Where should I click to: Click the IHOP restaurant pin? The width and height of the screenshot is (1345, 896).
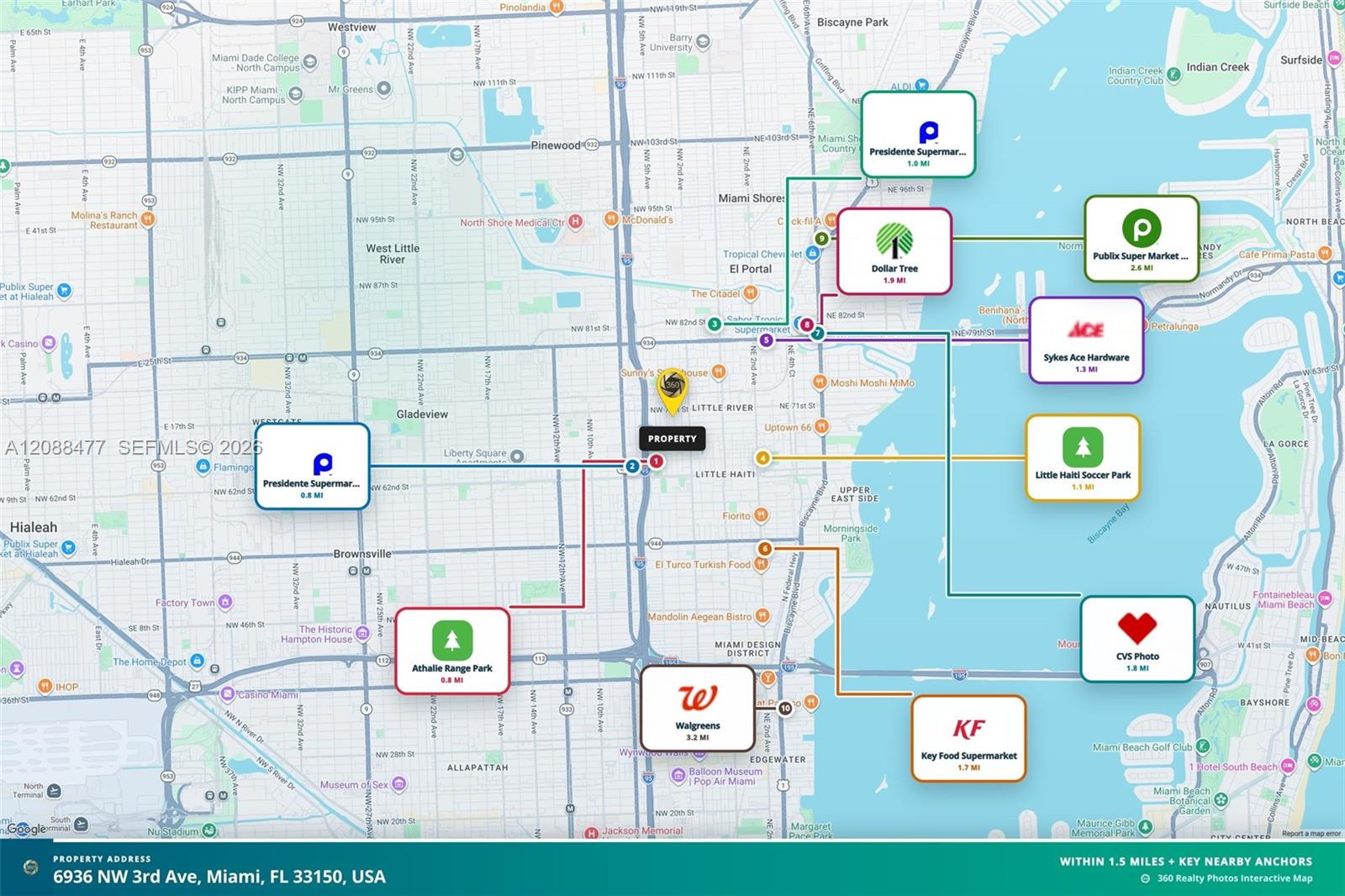(45, 687)
